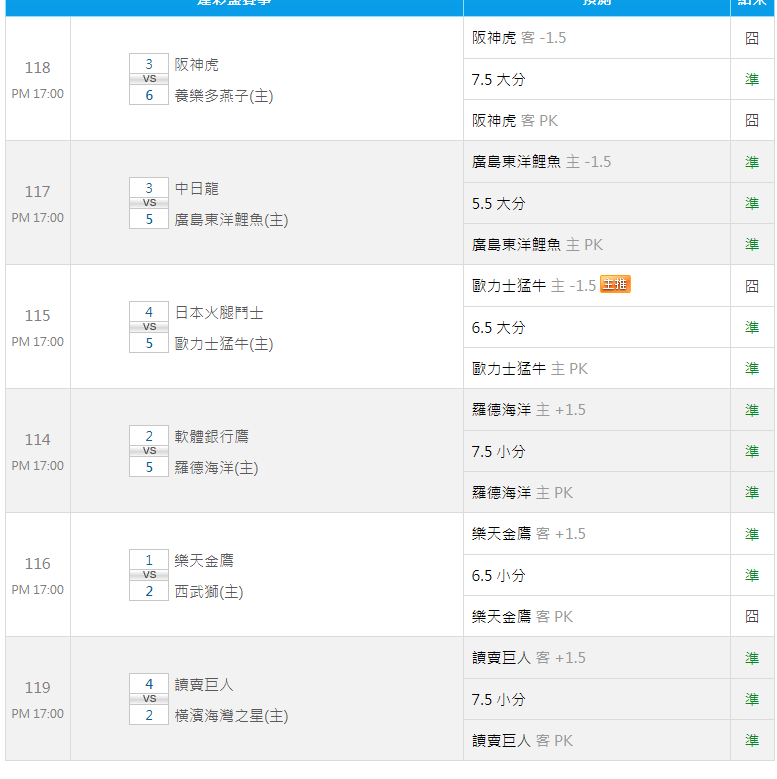Image resolution: width=777 pixels, height=779 pixels.
Task: Click 讀賣巨人 score 4
Action: 149,684
